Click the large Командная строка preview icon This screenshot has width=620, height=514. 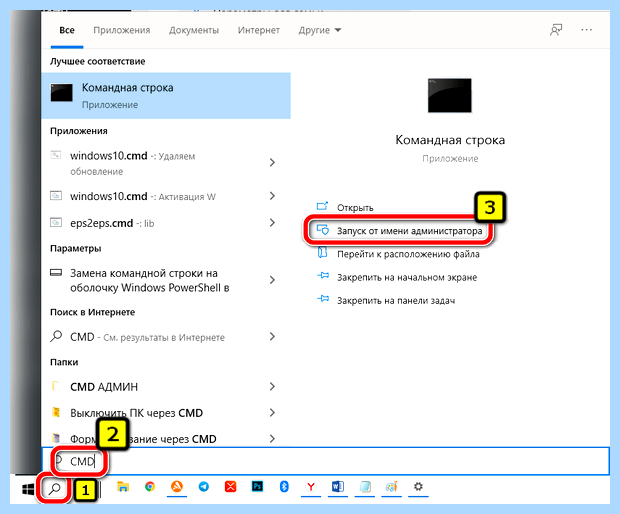pyautogui.click(x=450, y=95)
